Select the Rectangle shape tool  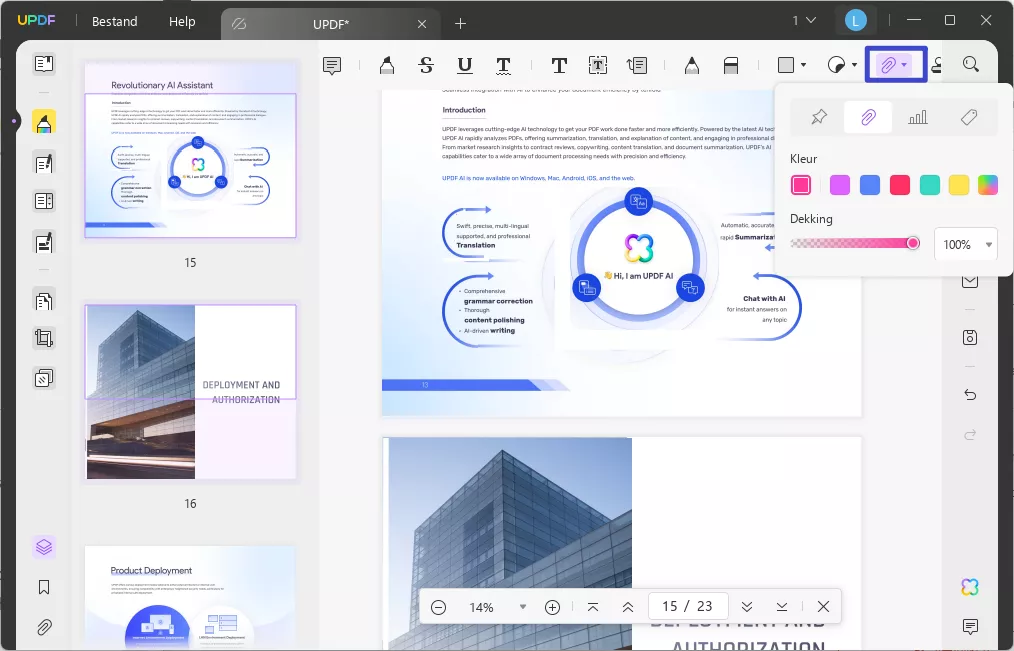pos(786,65)
